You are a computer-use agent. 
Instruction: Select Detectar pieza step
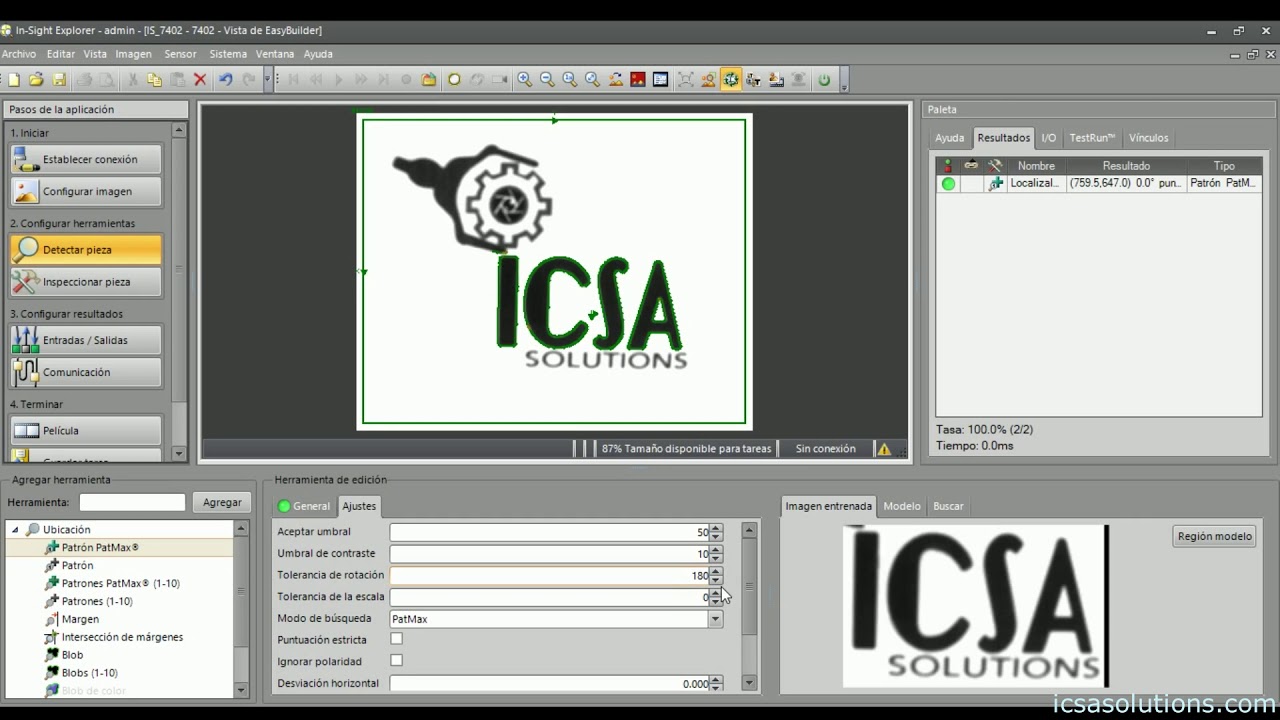click(x=86, y=250)
